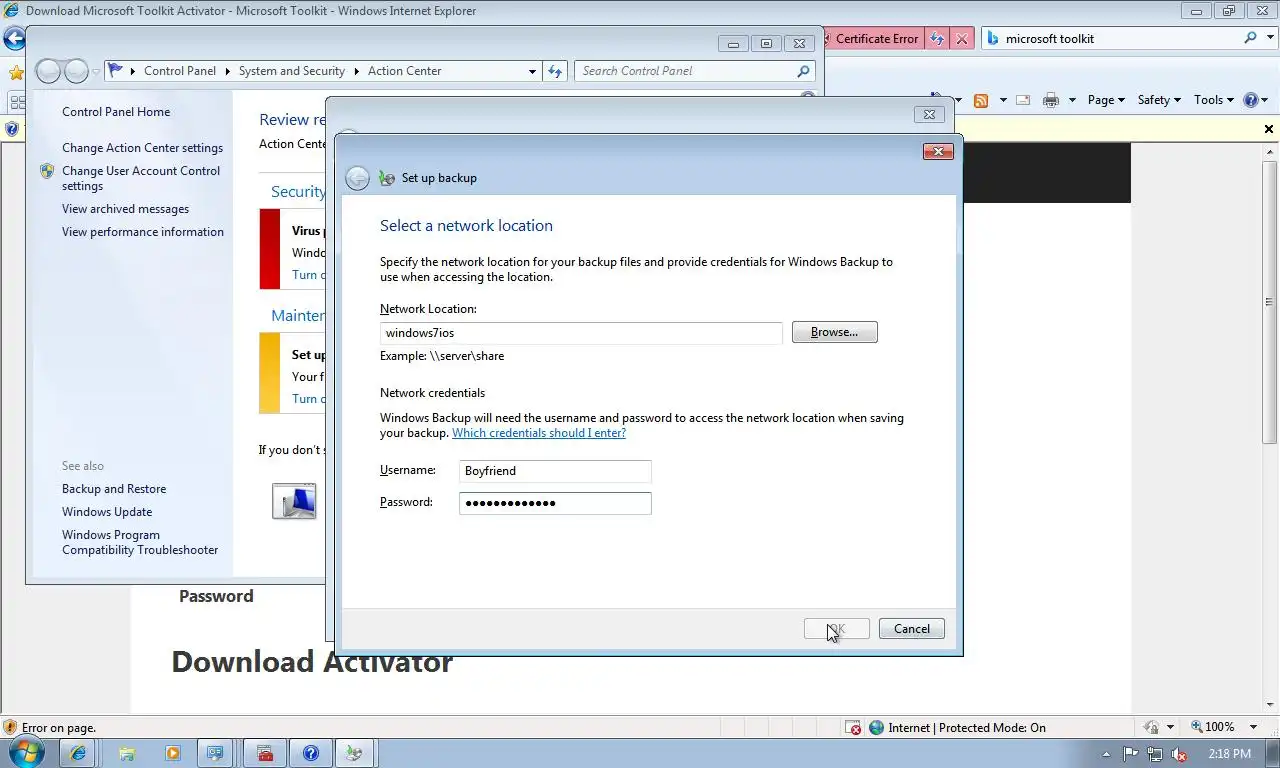Open View archived messages link
The width and height of the screenshot is (1280, 768).
coord(125,209)
